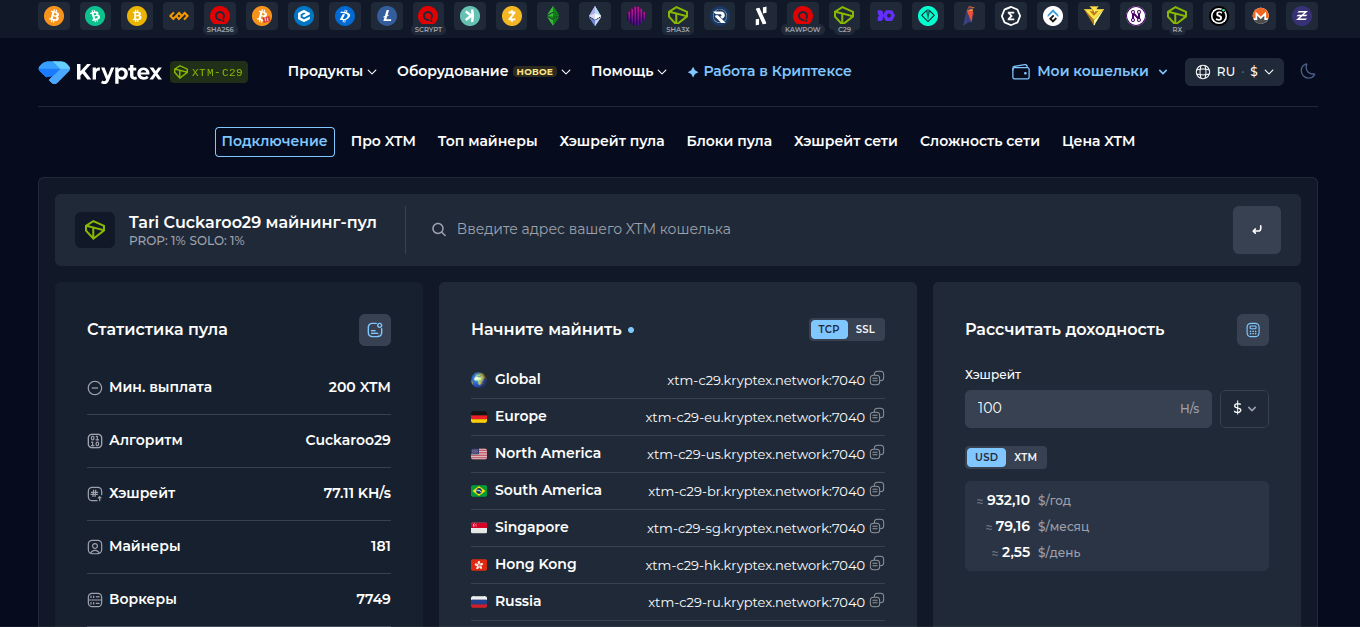Open the RU language and currency dropdown
The image size is (1360, 627).
(x=1233, y=71)
